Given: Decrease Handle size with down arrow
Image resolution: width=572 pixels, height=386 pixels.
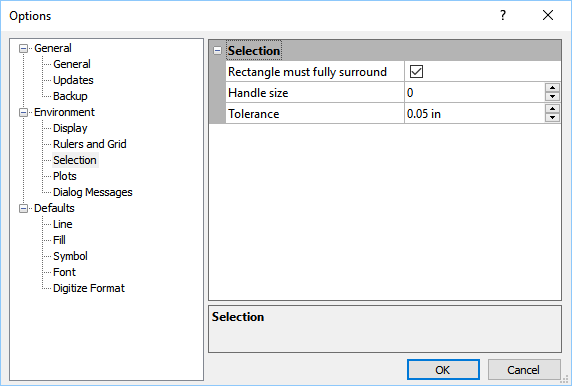Looking at the screenshot, I should click(x=552, y=96).
